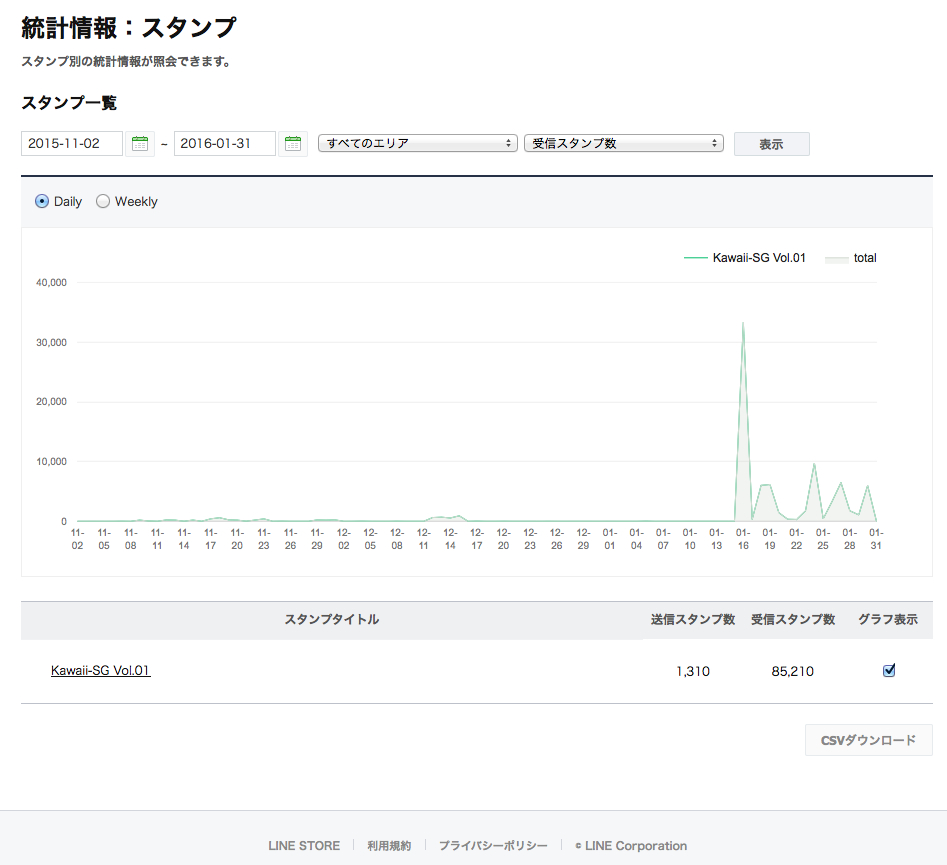947x865 pixels.
Task: Open the すべてのエリア area dropdown
Action: click(x=418, y=143)
